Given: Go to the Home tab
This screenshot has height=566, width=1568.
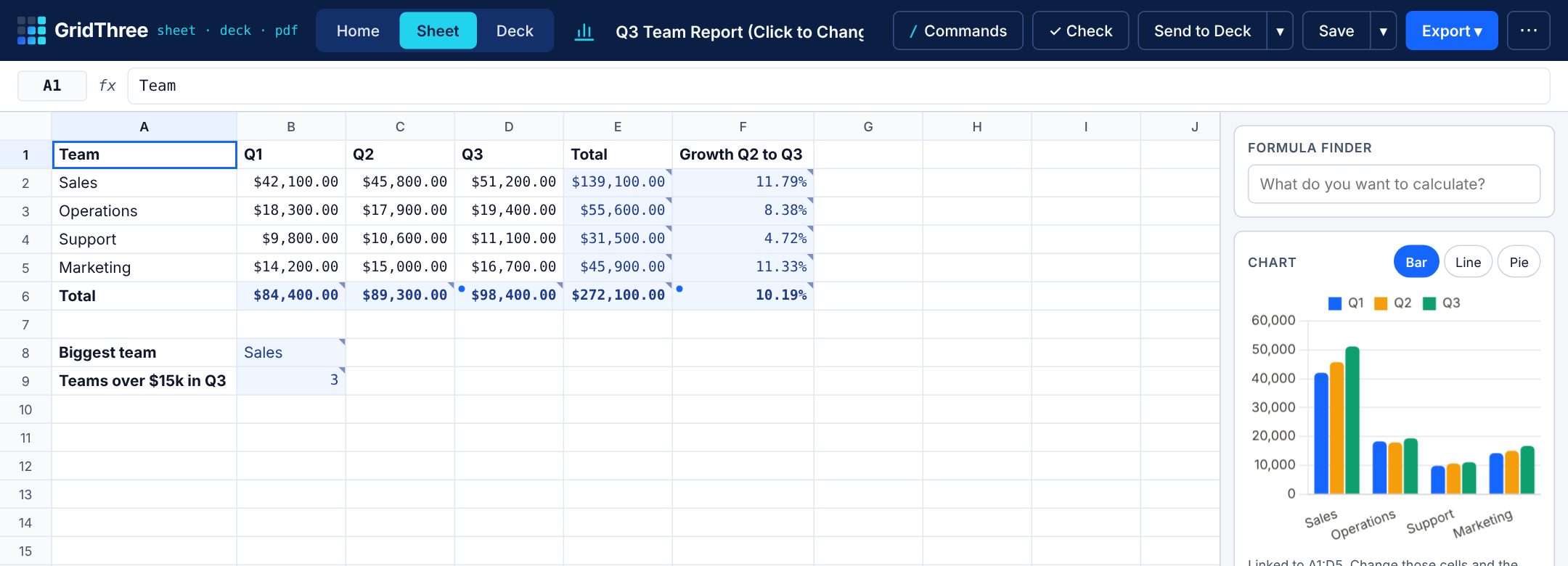Looking at the screenshot, I should click(358, 30).
